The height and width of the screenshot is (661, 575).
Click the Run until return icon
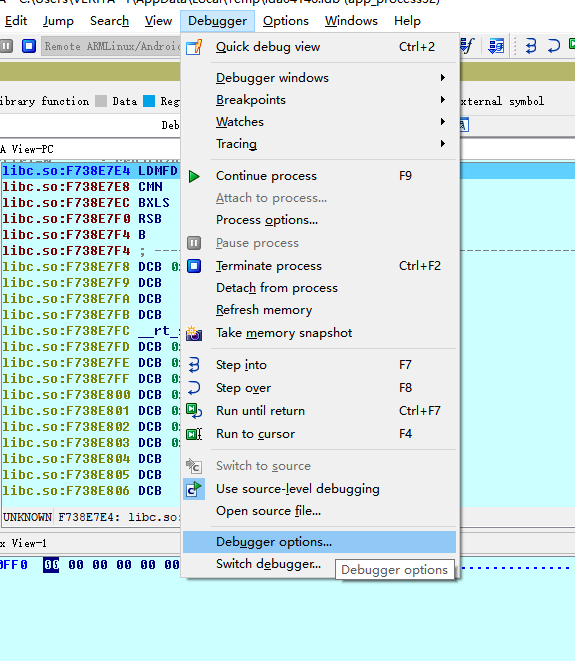tap(194, 411)
